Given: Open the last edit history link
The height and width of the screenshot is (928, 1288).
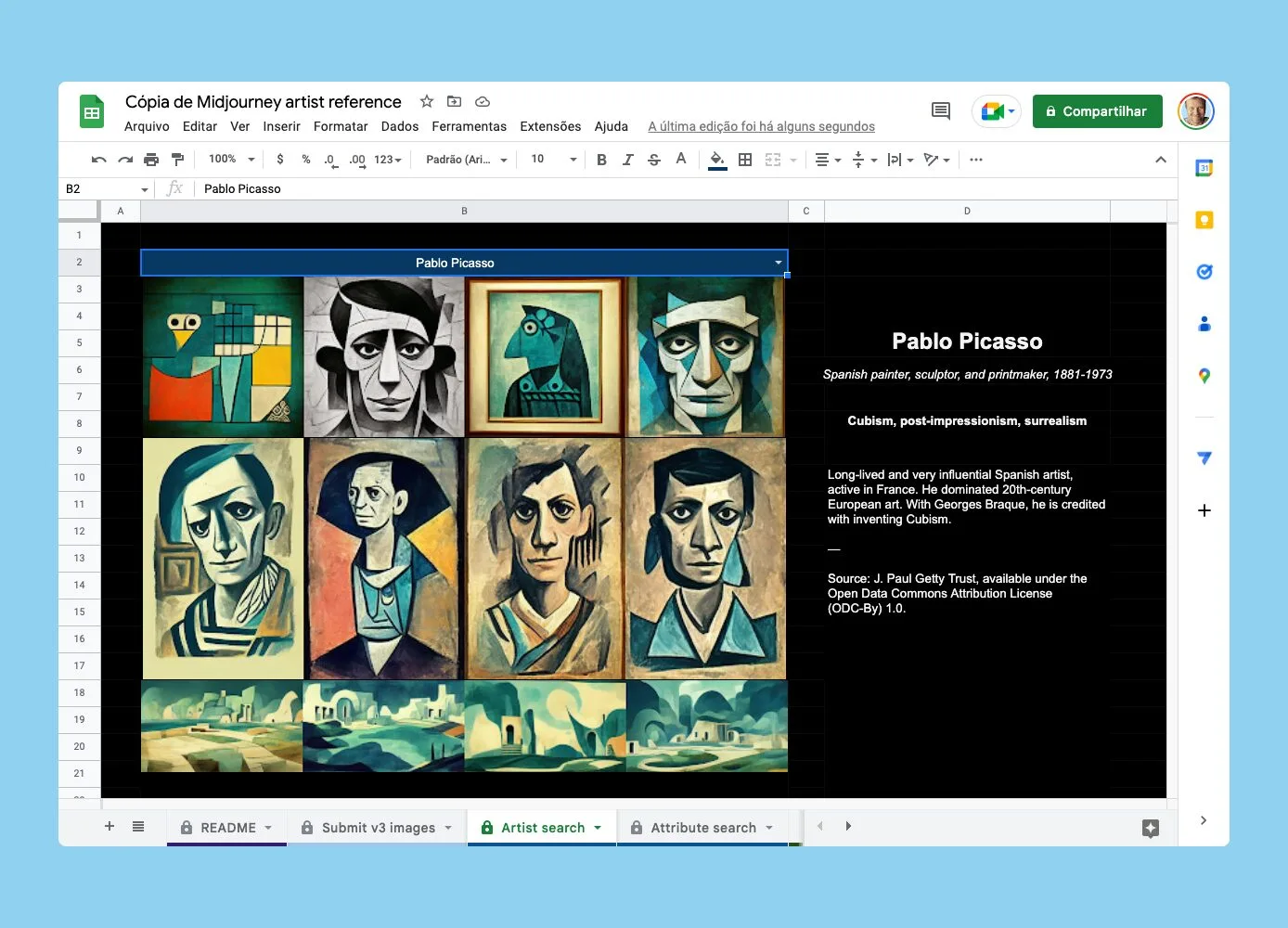Looking at the screenshot, I should coord(761,126).
